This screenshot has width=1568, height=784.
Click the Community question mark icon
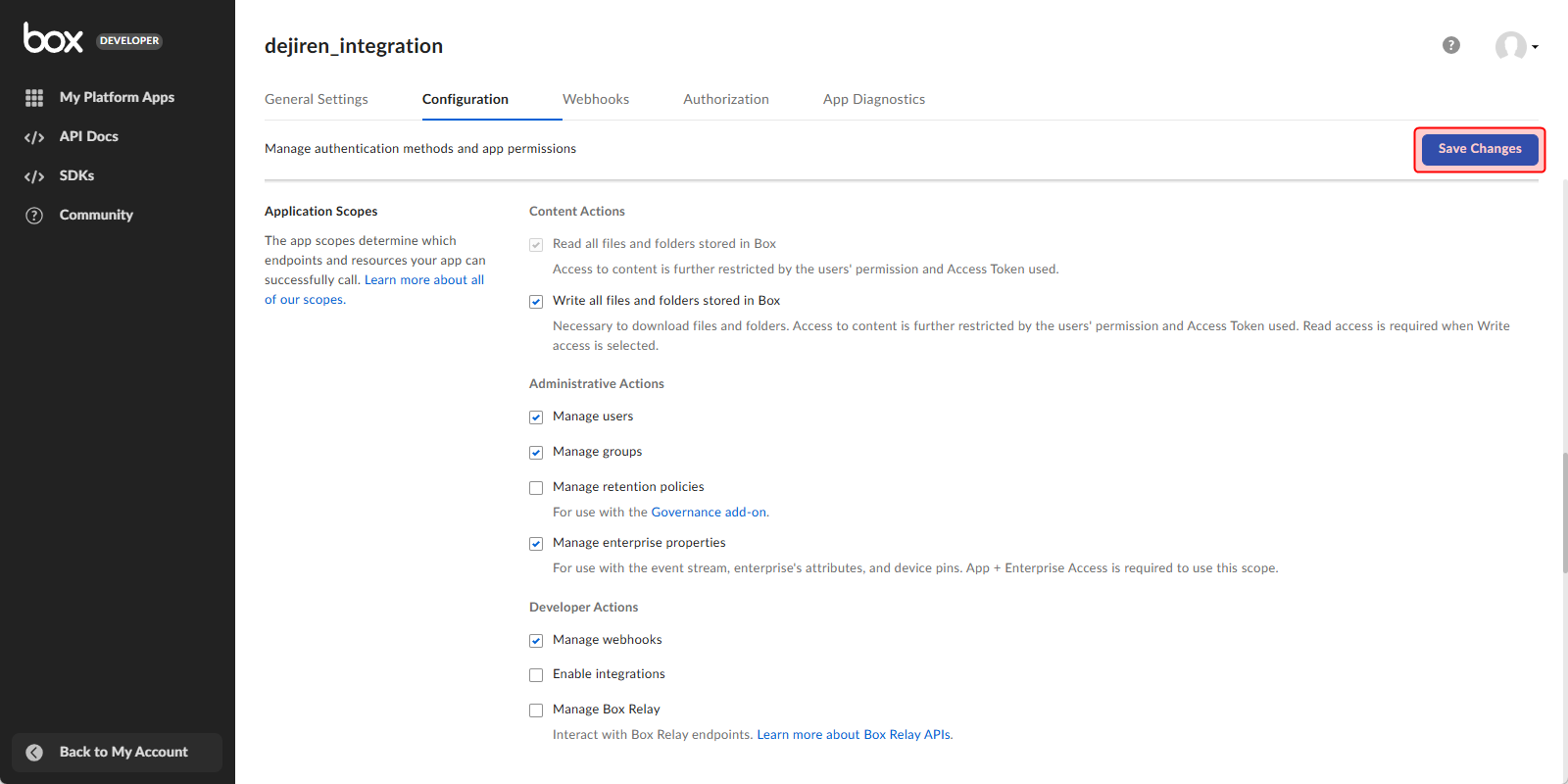(34, 216)
